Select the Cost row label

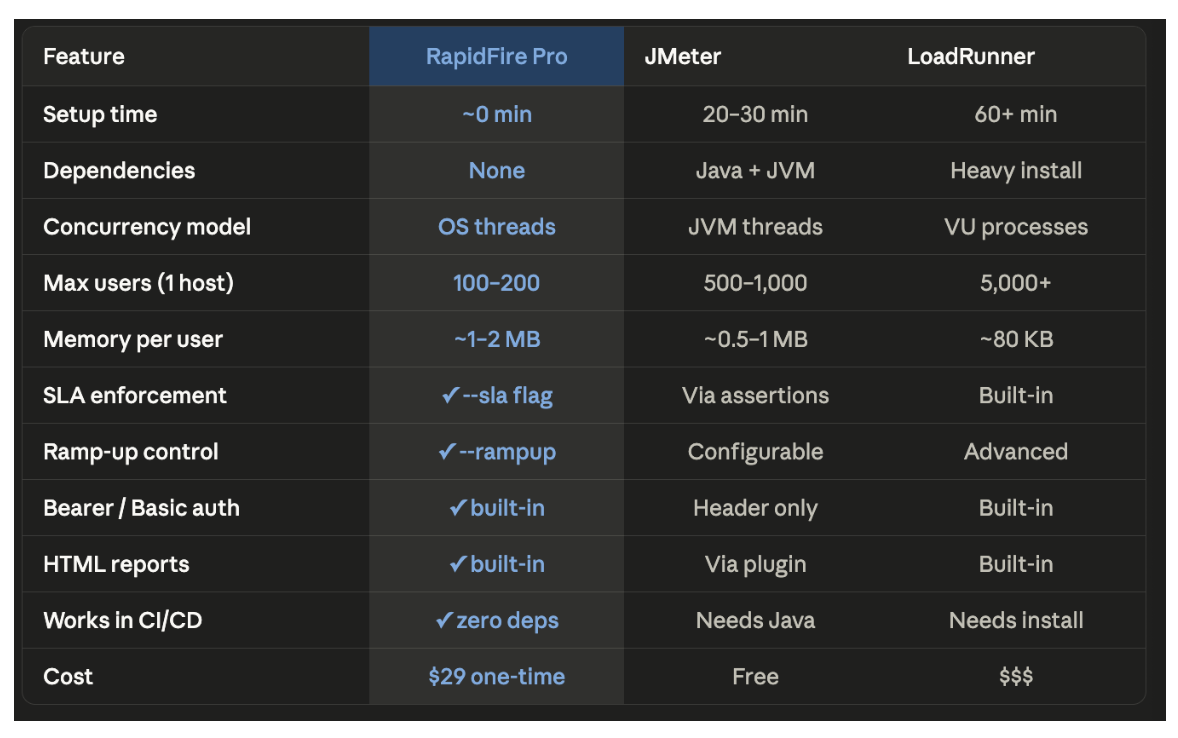(x=68, y=676)
